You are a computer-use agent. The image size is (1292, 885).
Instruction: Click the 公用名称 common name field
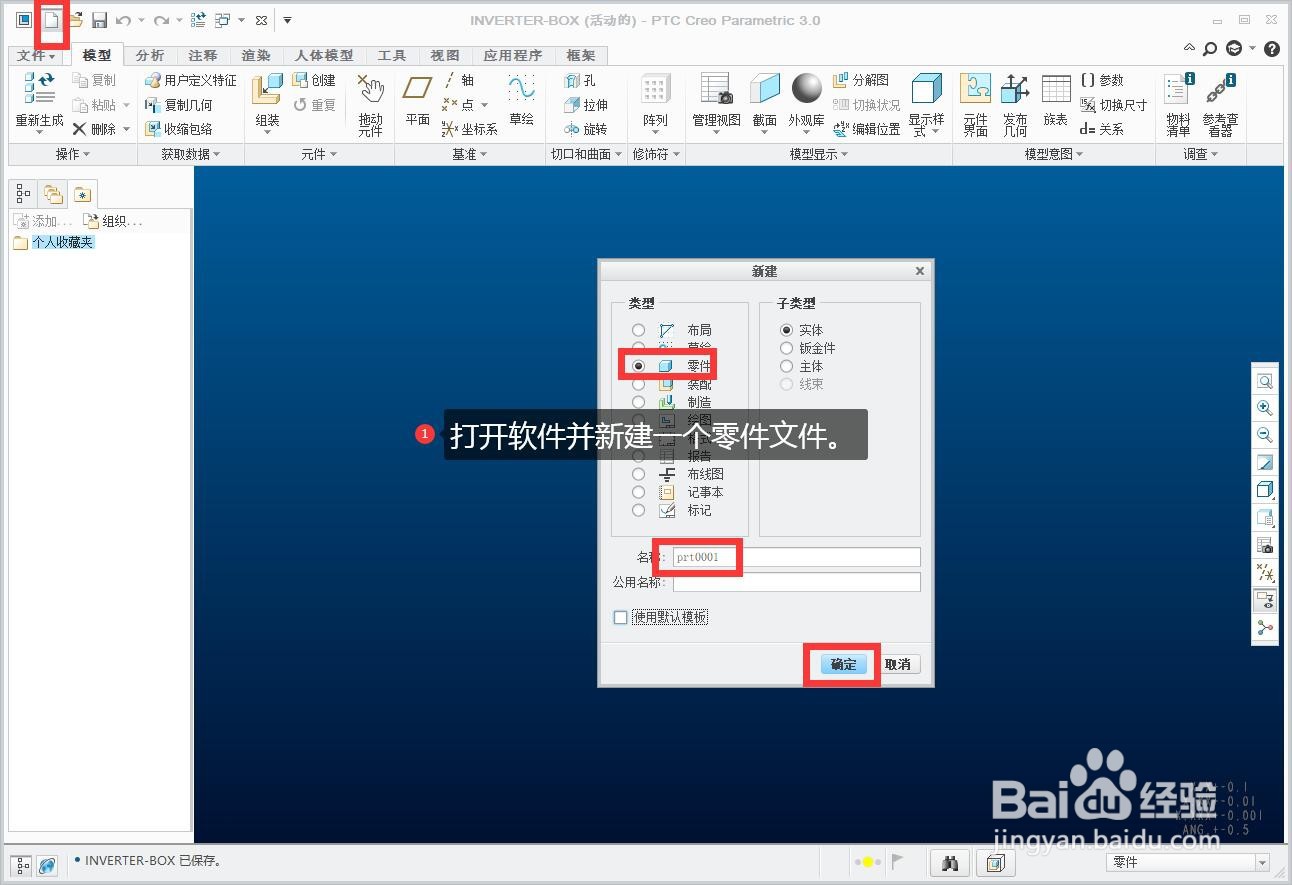click(x=796, y=582)
